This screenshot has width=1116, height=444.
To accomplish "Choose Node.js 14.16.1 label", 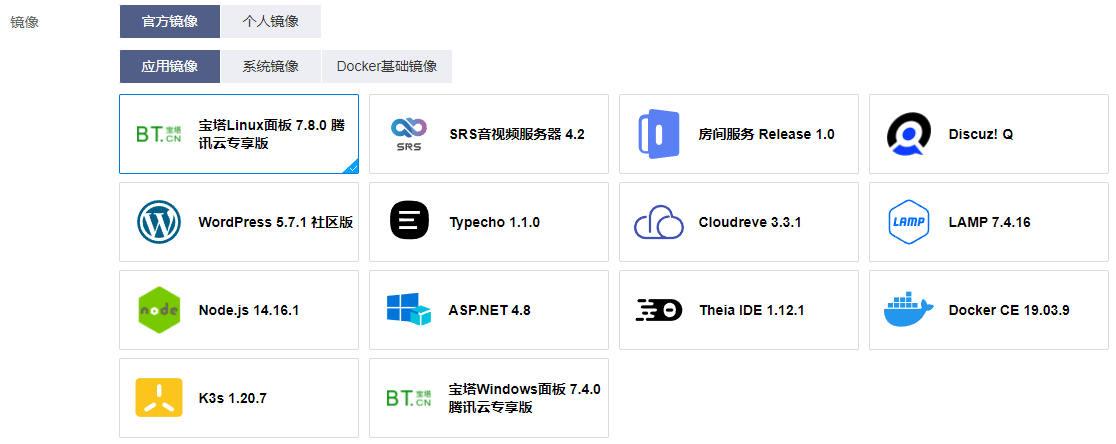I will pyautogui.click(x=248, y=310).
